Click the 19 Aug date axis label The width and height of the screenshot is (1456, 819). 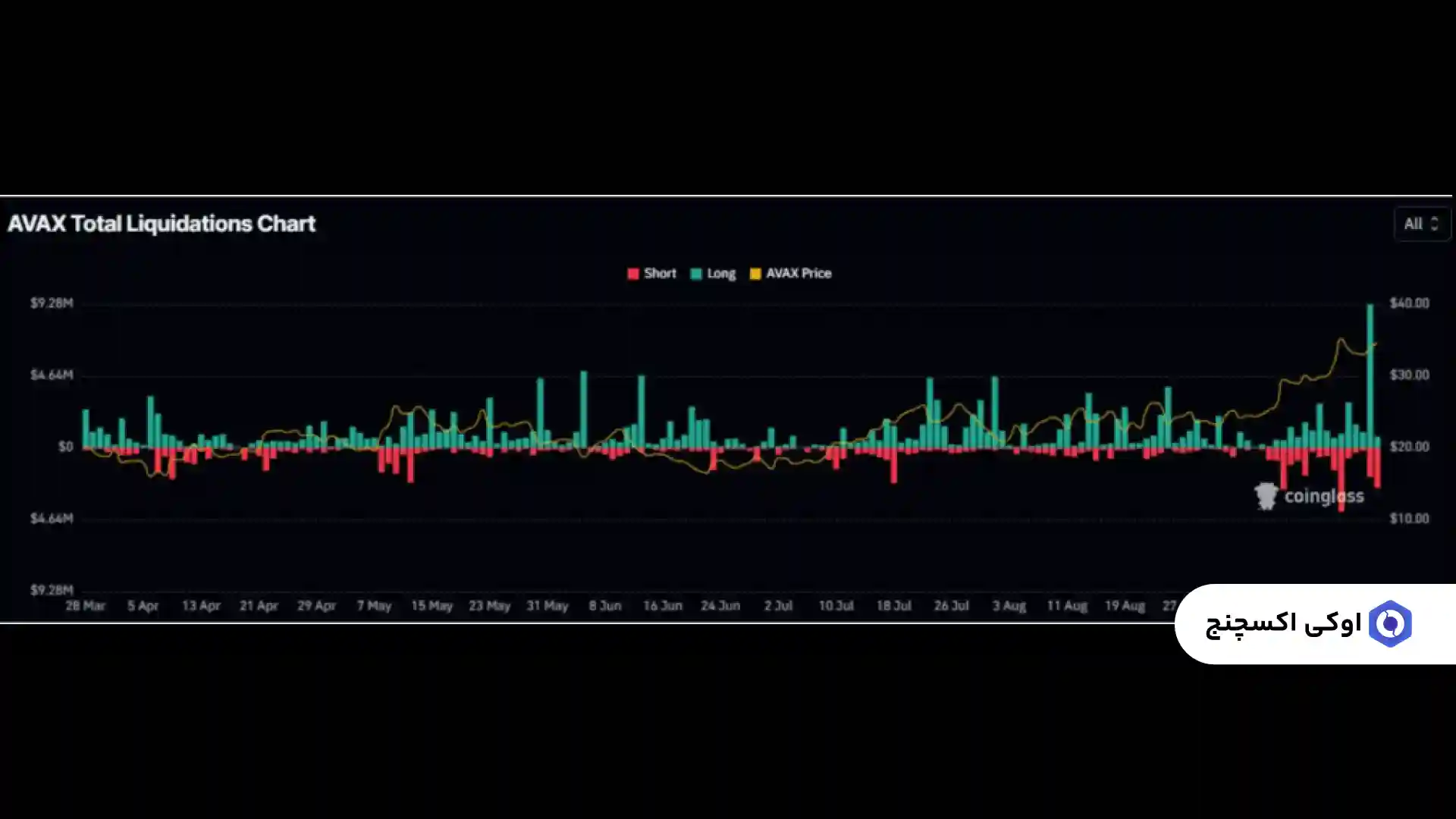tap(1124, 606)
